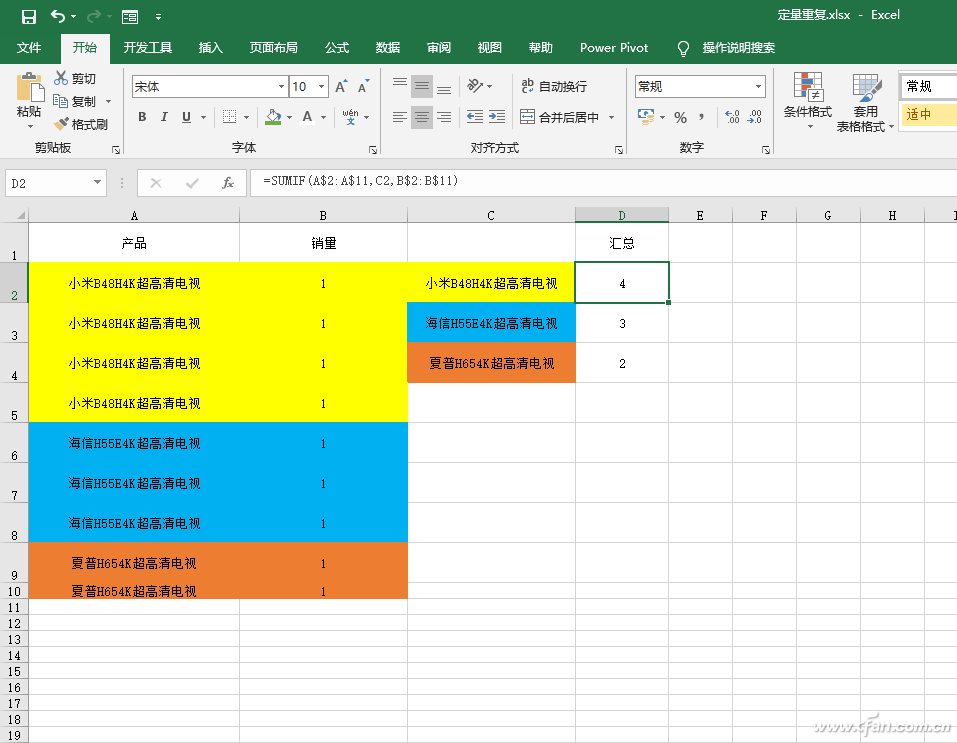
Task: Open the 文件 tab
Action: click(x=29, y=48)
